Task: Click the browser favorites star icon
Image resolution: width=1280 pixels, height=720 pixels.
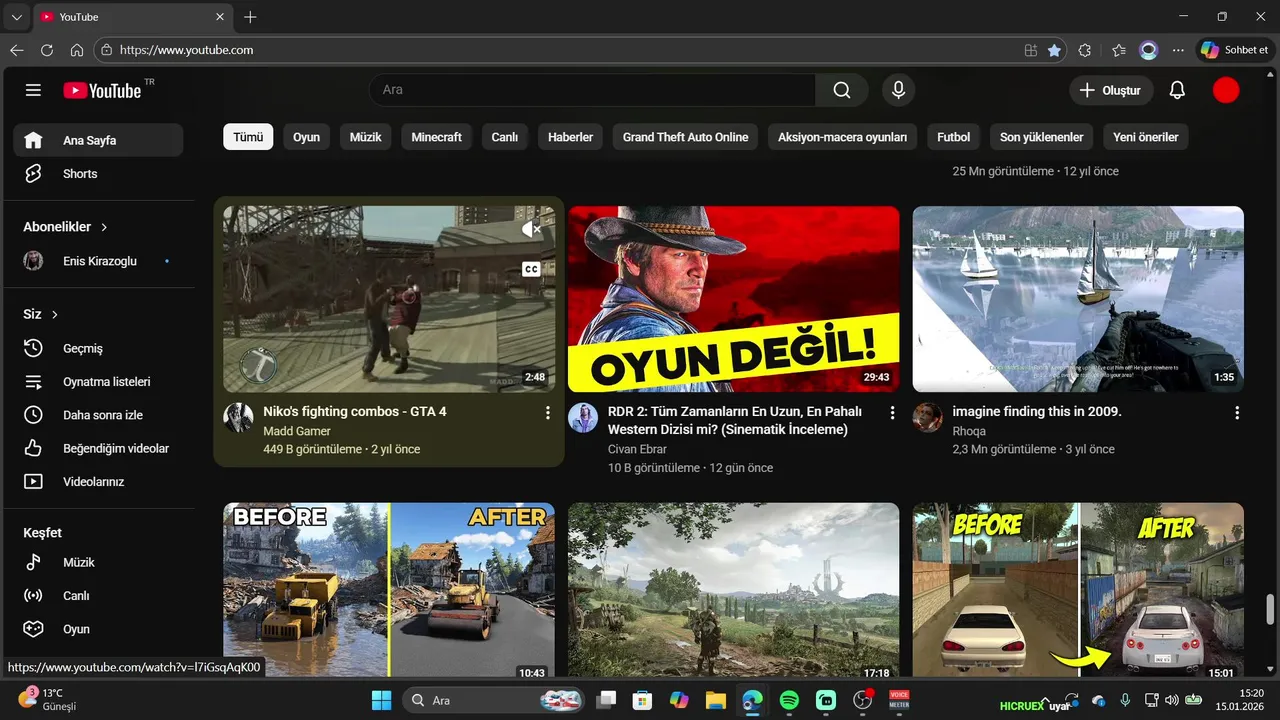Action: (x=1054, y=50)
